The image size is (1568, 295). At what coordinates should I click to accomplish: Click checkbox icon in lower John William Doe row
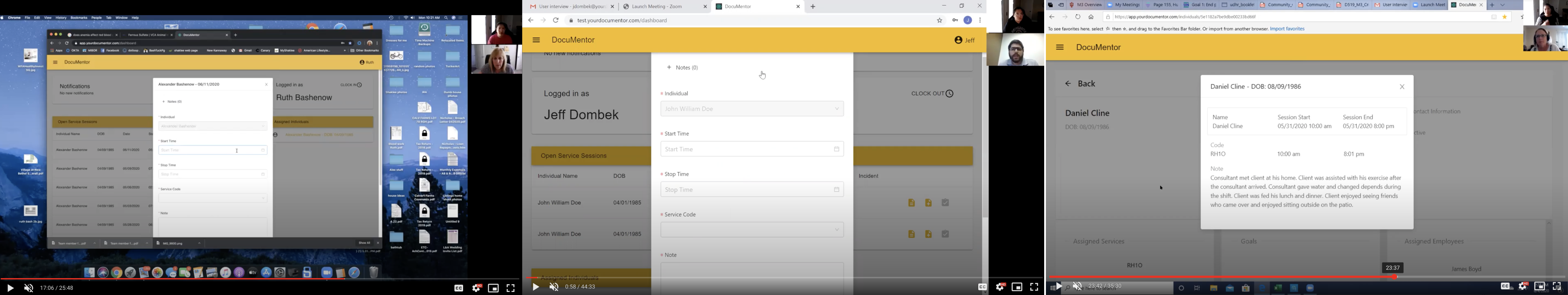(945, 234)
